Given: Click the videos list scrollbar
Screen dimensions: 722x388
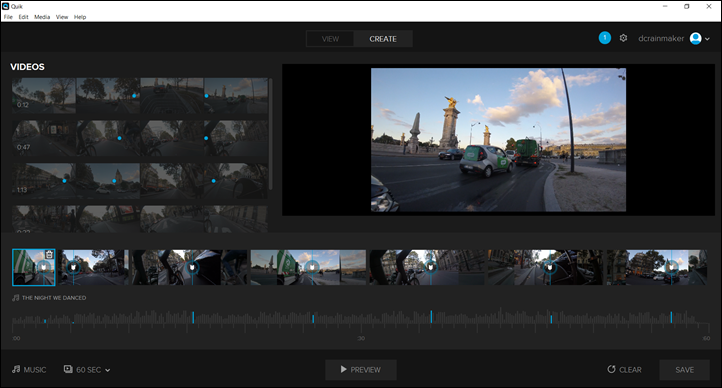Looking at the screenshot, I should point(270,133).
